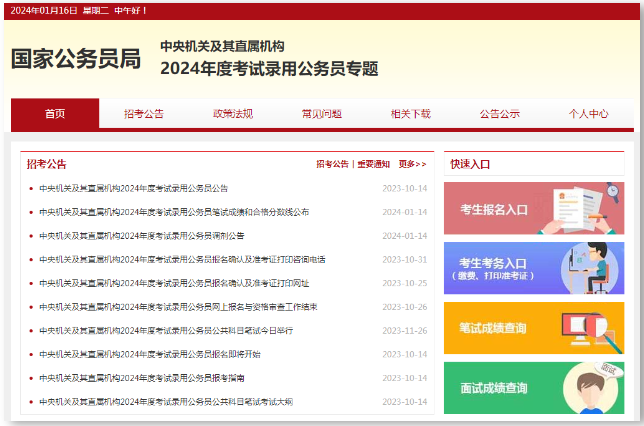Click the monitor with magnifier icon in the 笔试成绩查询 banner
Screen dimensions: 644x426
coord(591,331)
